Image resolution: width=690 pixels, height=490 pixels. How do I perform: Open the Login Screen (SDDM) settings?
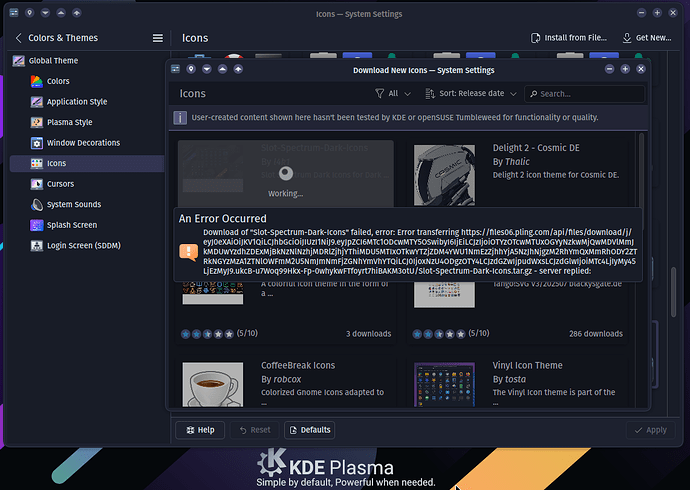[83, 245]
